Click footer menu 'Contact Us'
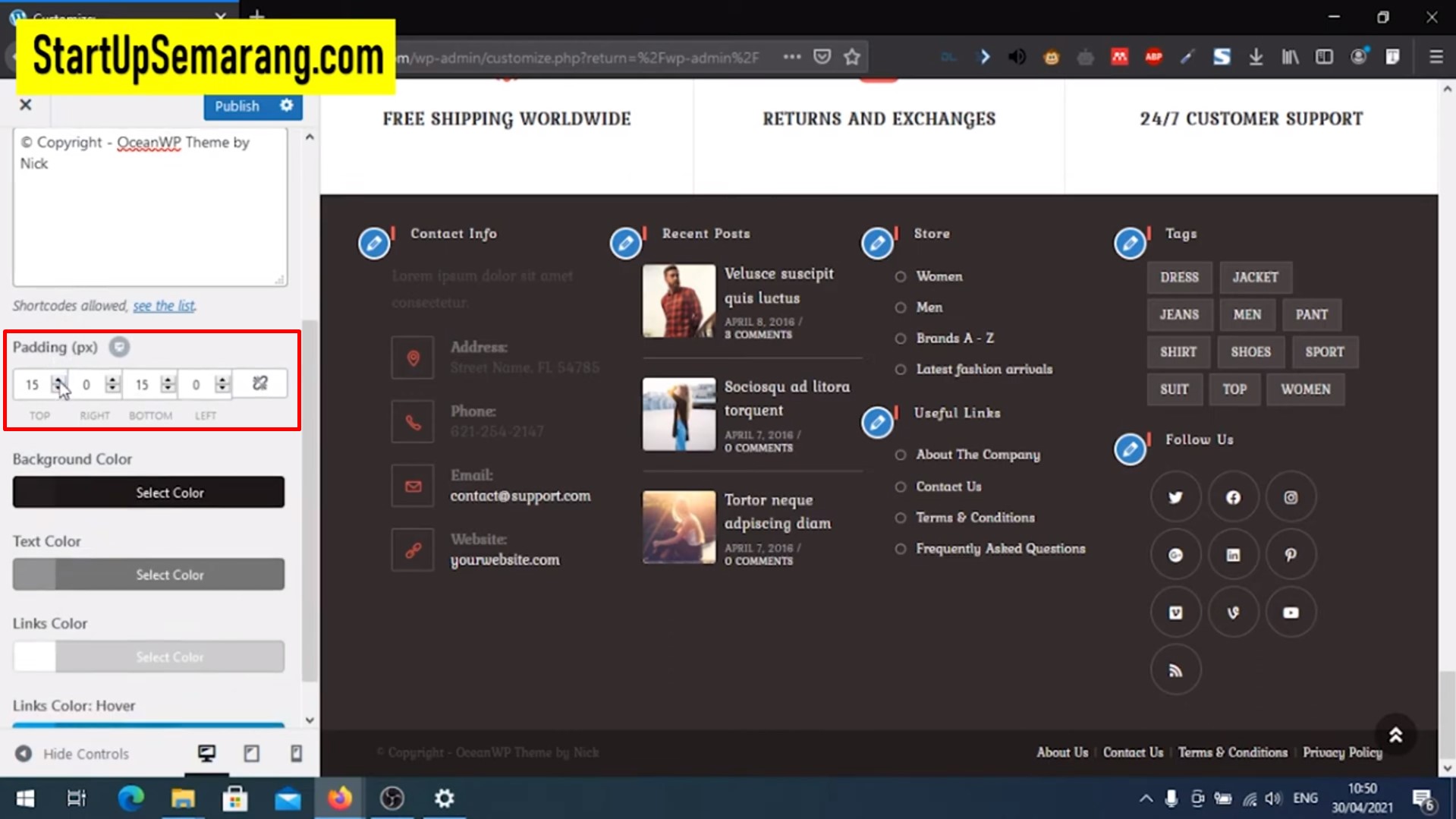Screen dimensions: 1456x819 (1133, 752)
